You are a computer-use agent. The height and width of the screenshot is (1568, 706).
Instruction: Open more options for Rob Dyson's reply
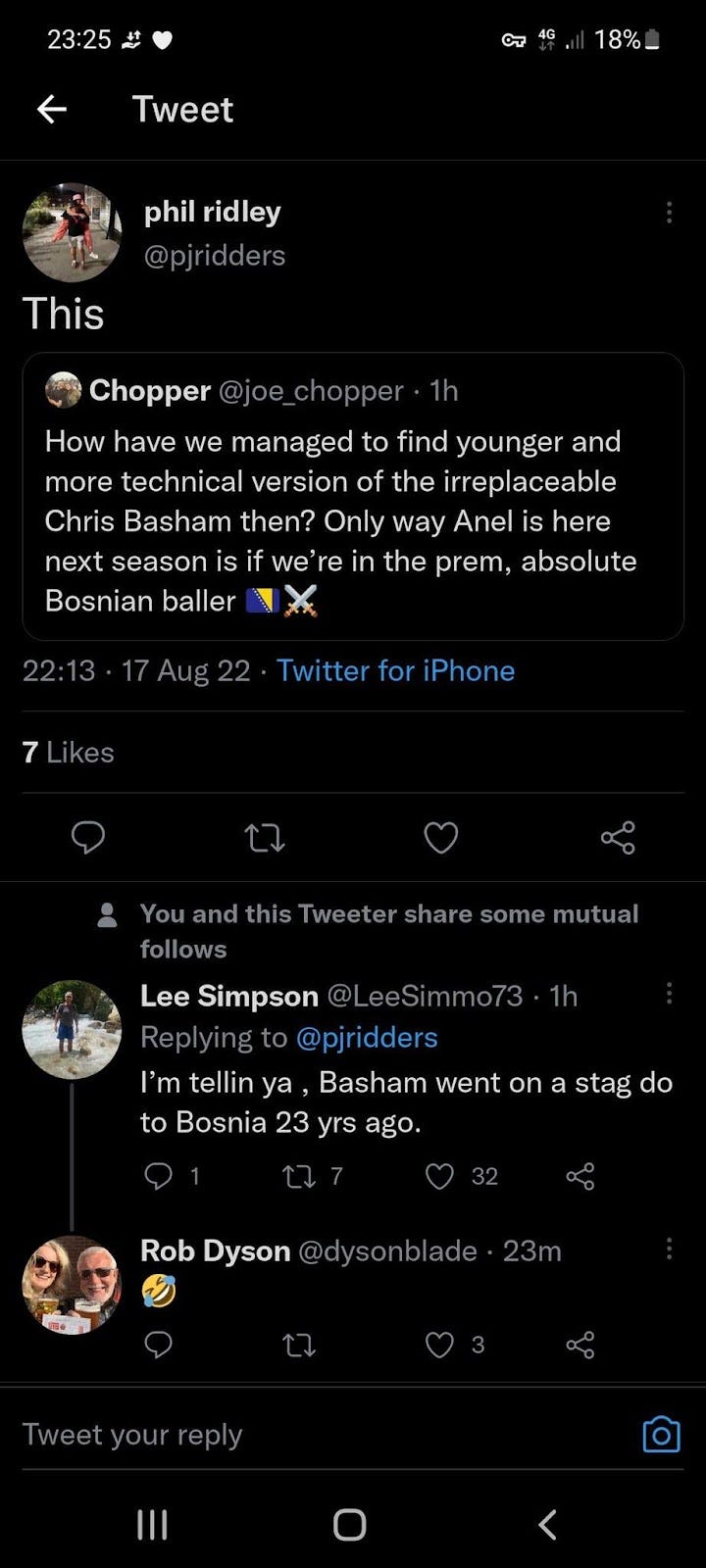(669, 1249)
